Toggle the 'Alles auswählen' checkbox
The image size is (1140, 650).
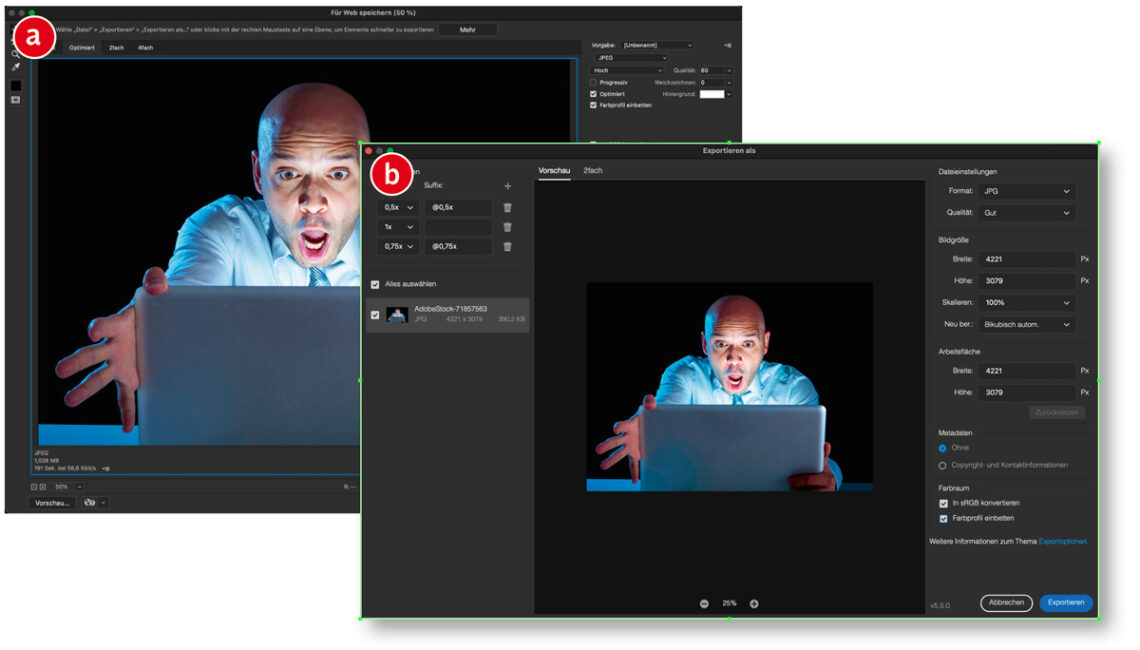point(375,284)
